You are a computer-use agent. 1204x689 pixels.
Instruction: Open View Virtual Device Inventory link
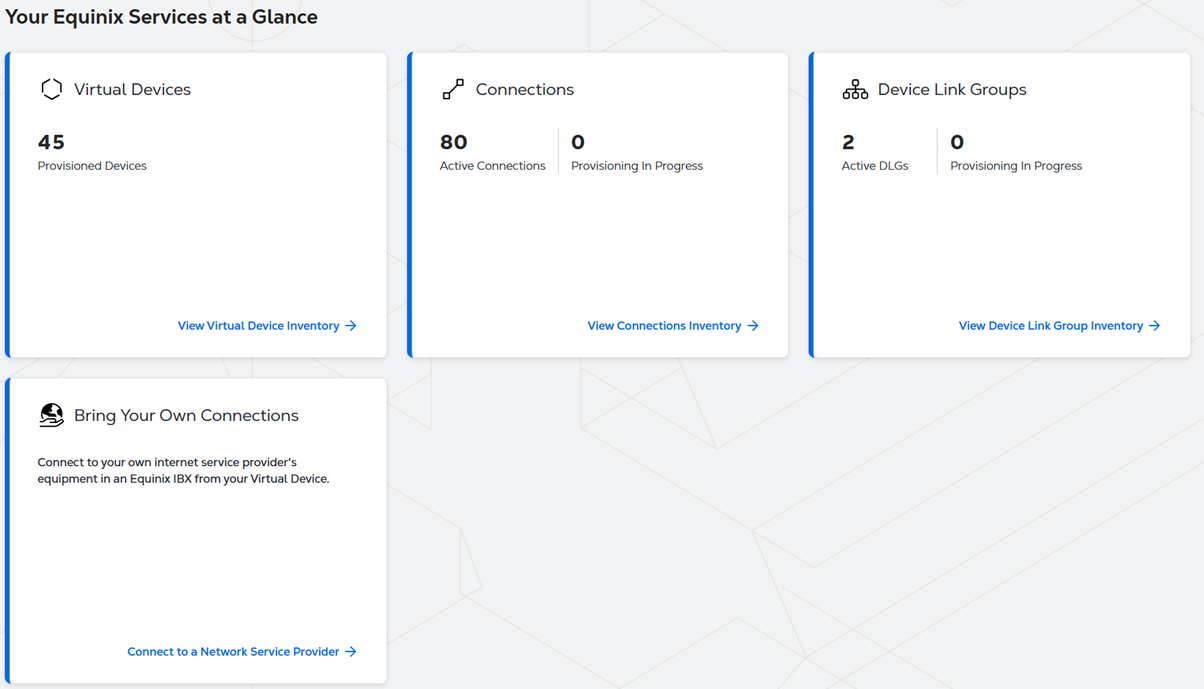[x=267, y=326]
